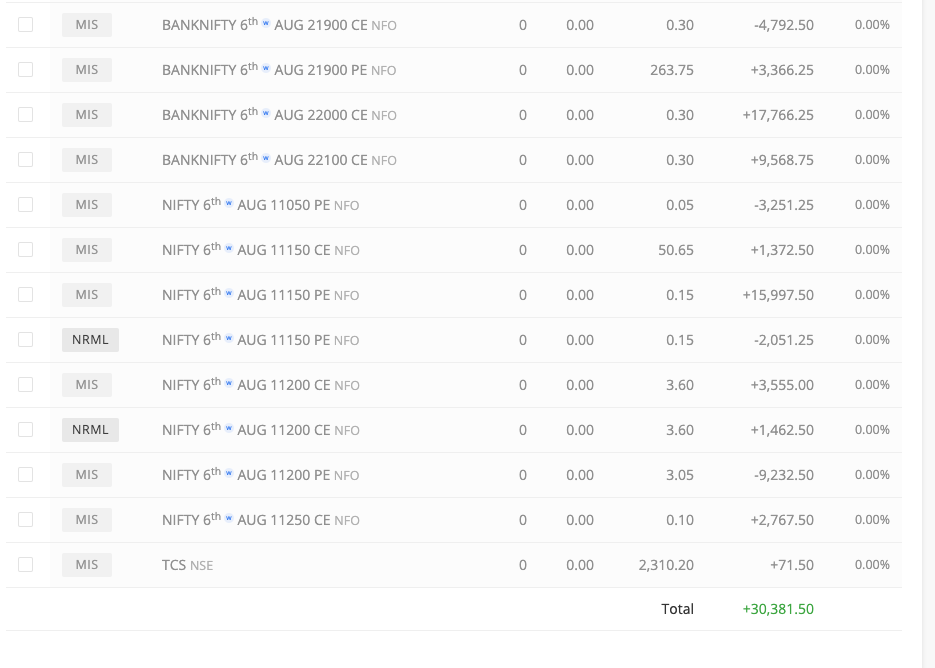
Task: Click weekly icon on NRML NIFTY 11200 CE
Action: [228, 428]
